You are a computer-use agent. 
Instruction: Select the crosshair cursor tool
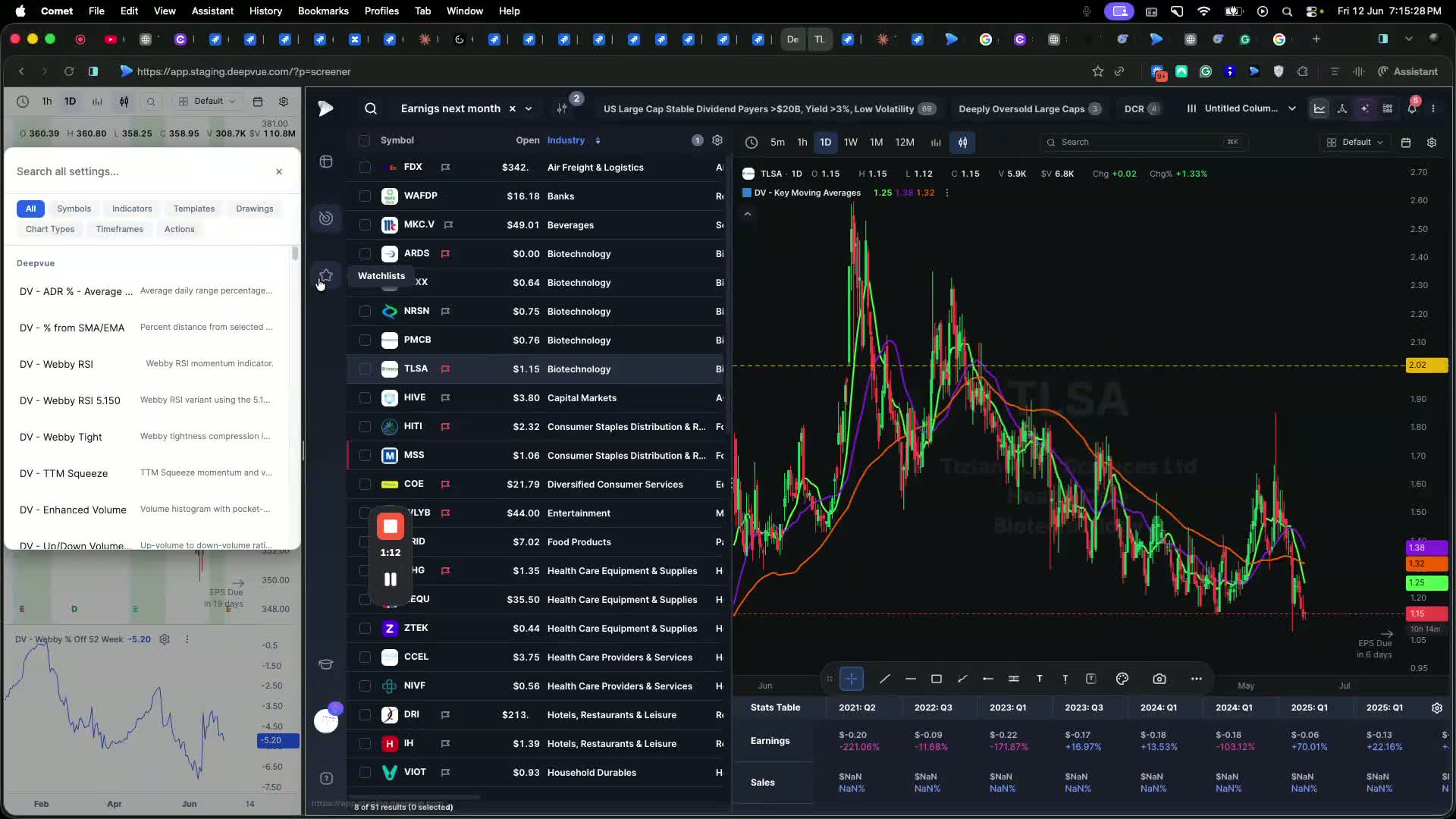[x=852, y=679]
